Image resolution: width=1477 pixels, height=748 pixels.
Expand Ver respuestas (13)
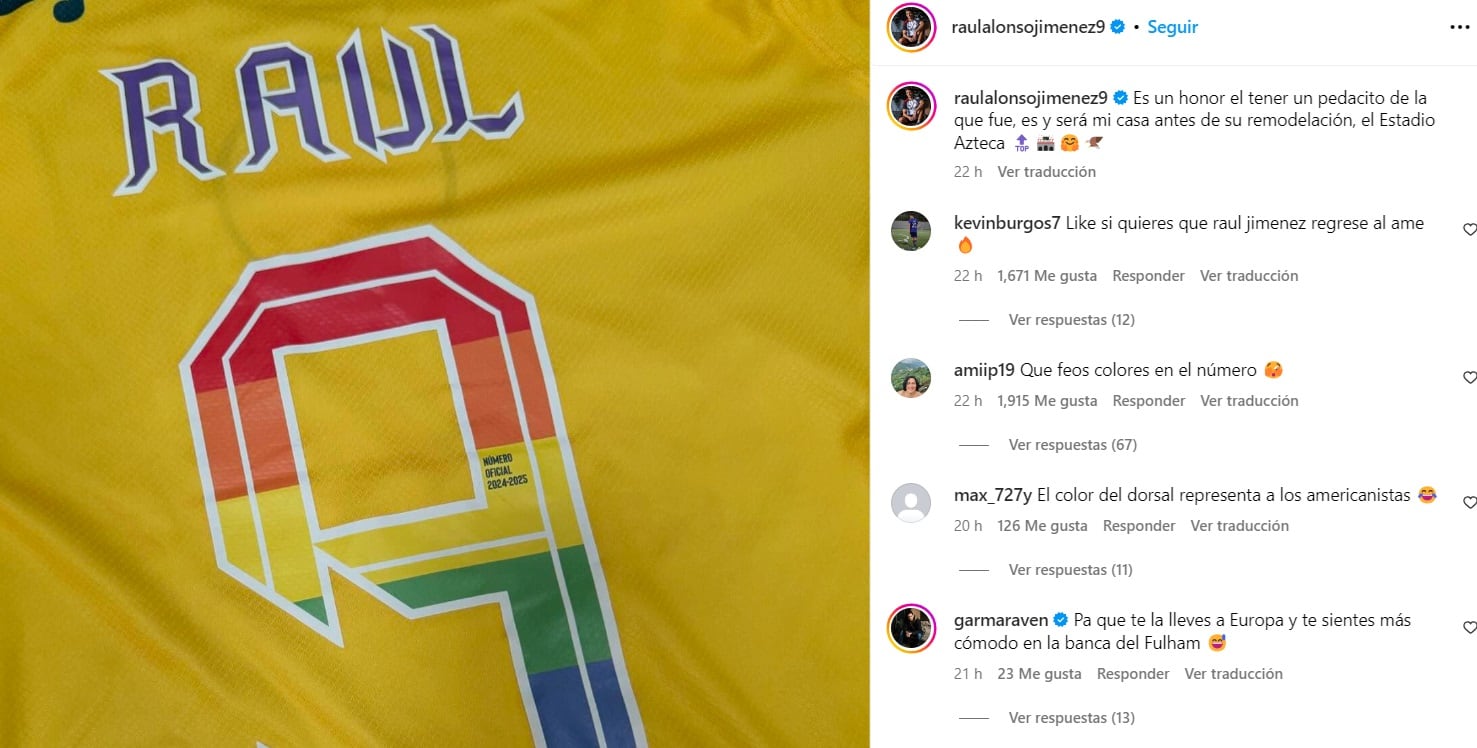(x=1071, y=718)
